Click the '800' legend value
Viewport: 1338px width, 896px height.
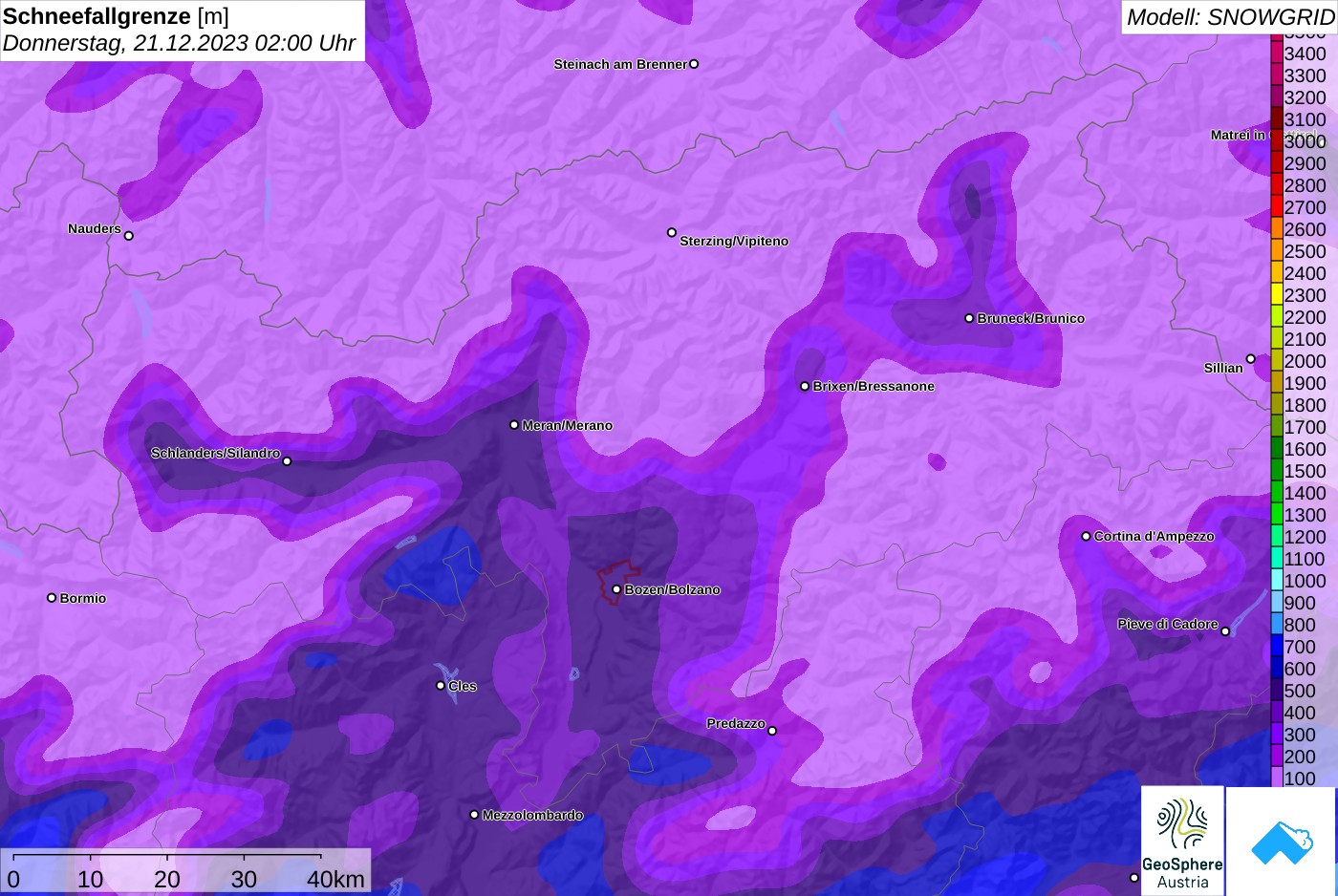click(1300, 625)
